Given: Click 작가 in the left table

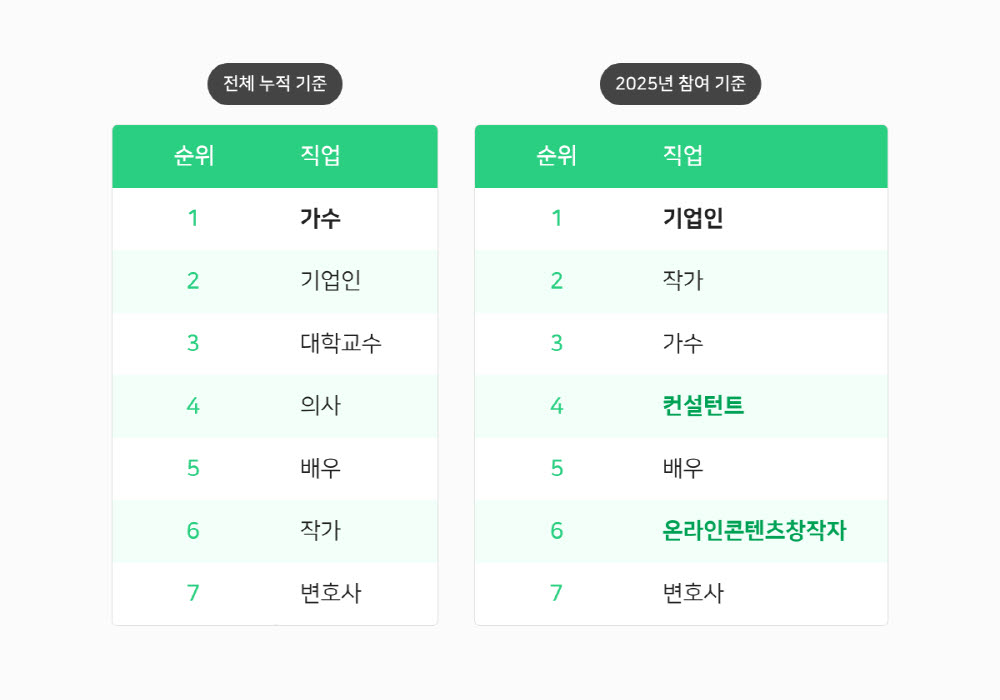Looking at the screenshot, I should coord(320,530).
